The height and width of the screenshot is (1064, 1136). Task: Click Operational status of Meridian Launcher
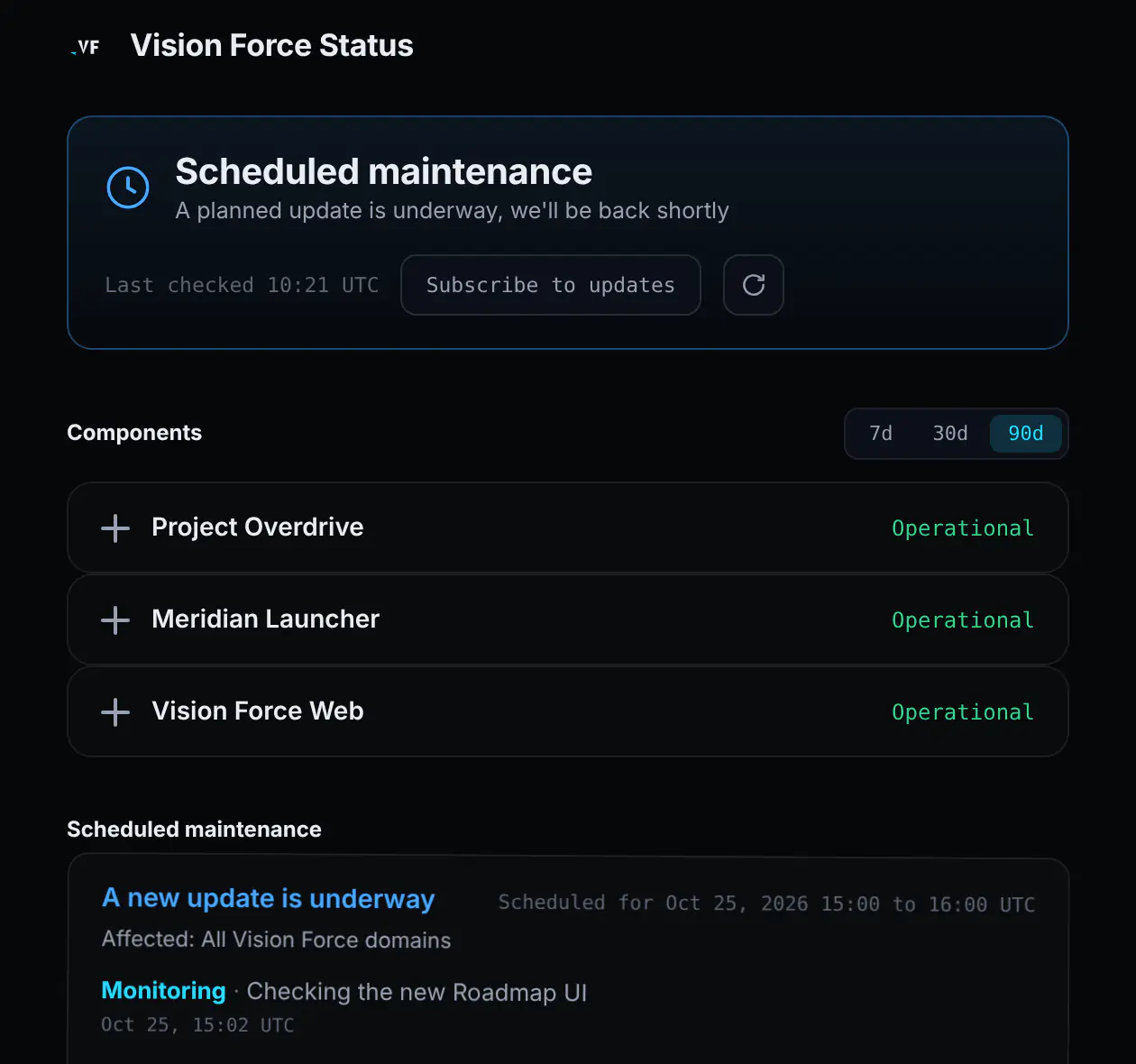coord(963,620)
